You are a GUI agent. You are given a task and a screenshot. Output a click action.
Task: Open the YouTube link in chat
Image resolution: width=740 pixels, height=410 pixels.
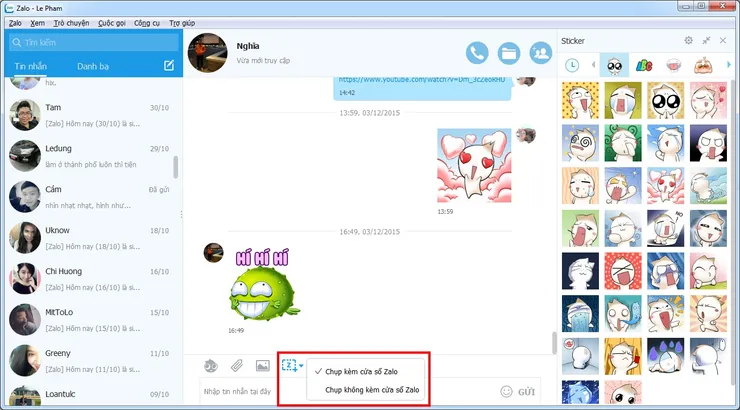[x=422, y=80]
